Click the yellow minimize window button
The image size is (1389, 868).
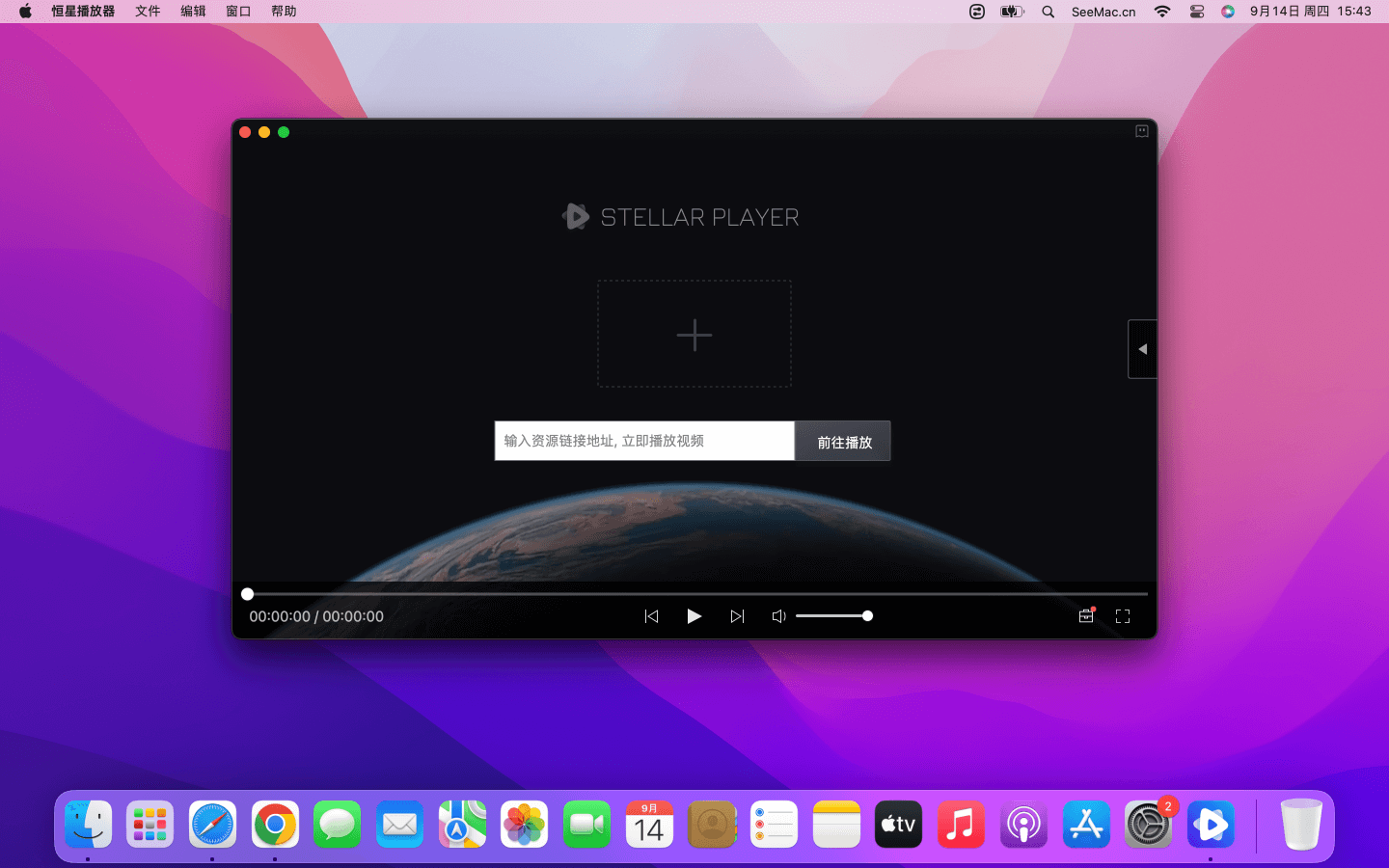tap(264, 132)
